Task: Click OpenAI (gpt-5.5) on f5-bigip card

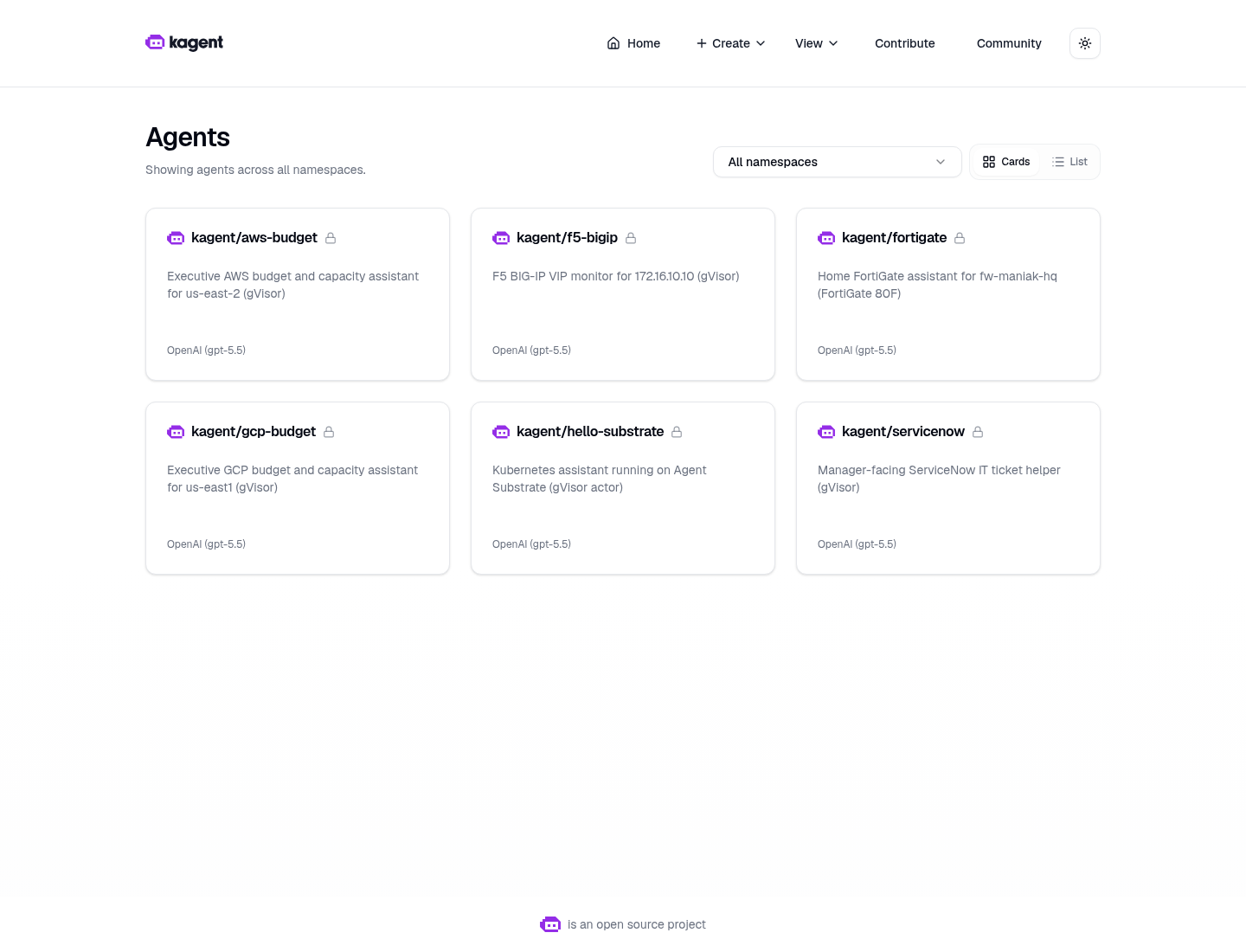Action: 531,351
